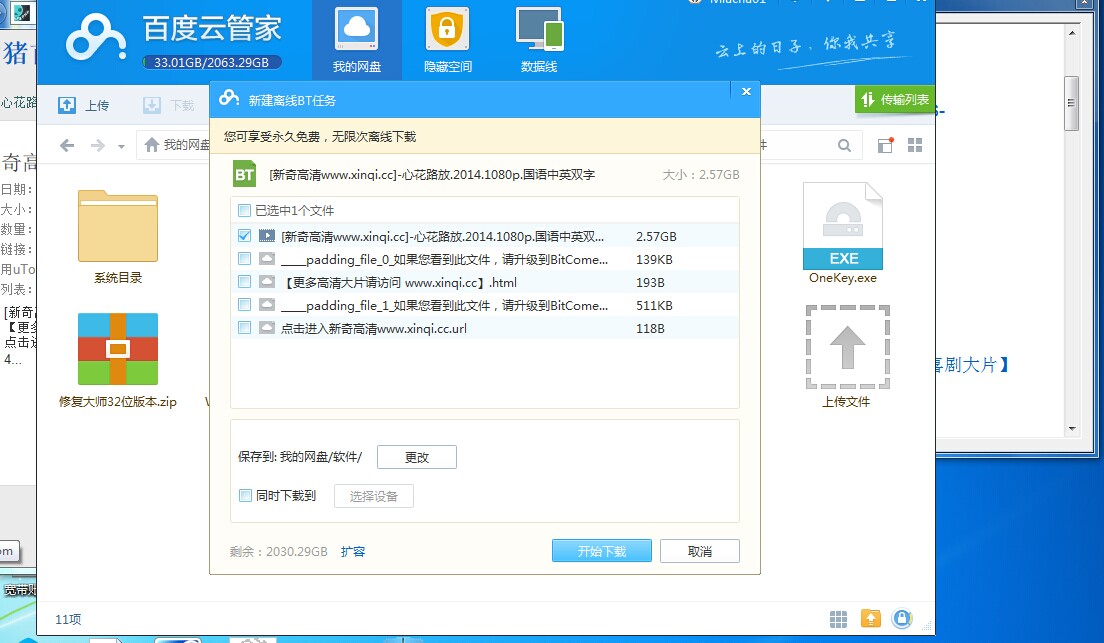The height and width of the screenshot is (643, 1104).
Task: Select the OneKey.exe file
Action: (x=843, y=233)
